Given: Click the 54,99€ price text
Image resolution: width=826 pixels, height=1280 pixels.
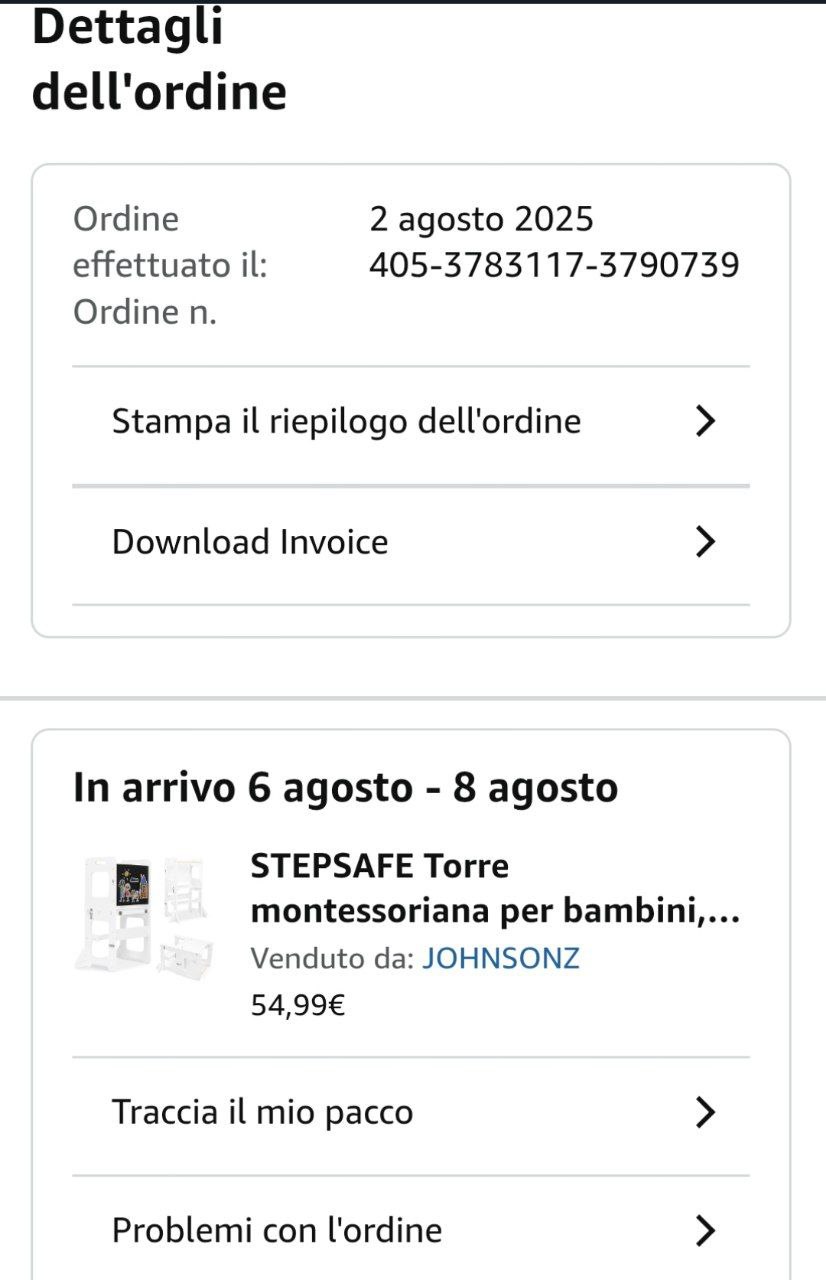Looking at the screenshot, I should [298, 1005].
